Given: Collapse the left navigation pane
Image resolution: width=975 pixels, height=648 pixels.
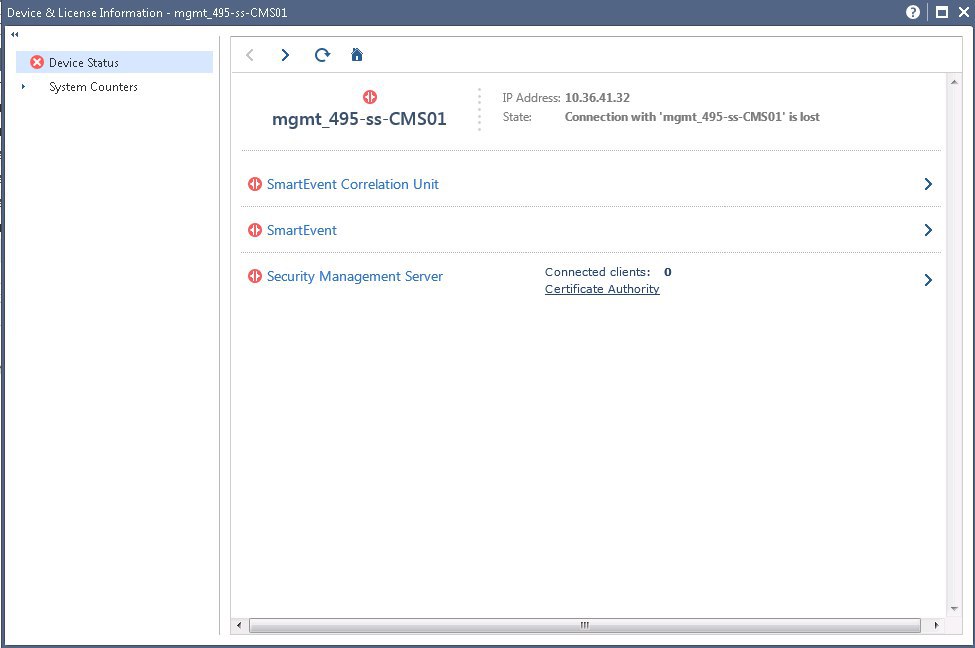Looking at the screenshot, I should tap(14, 34).
